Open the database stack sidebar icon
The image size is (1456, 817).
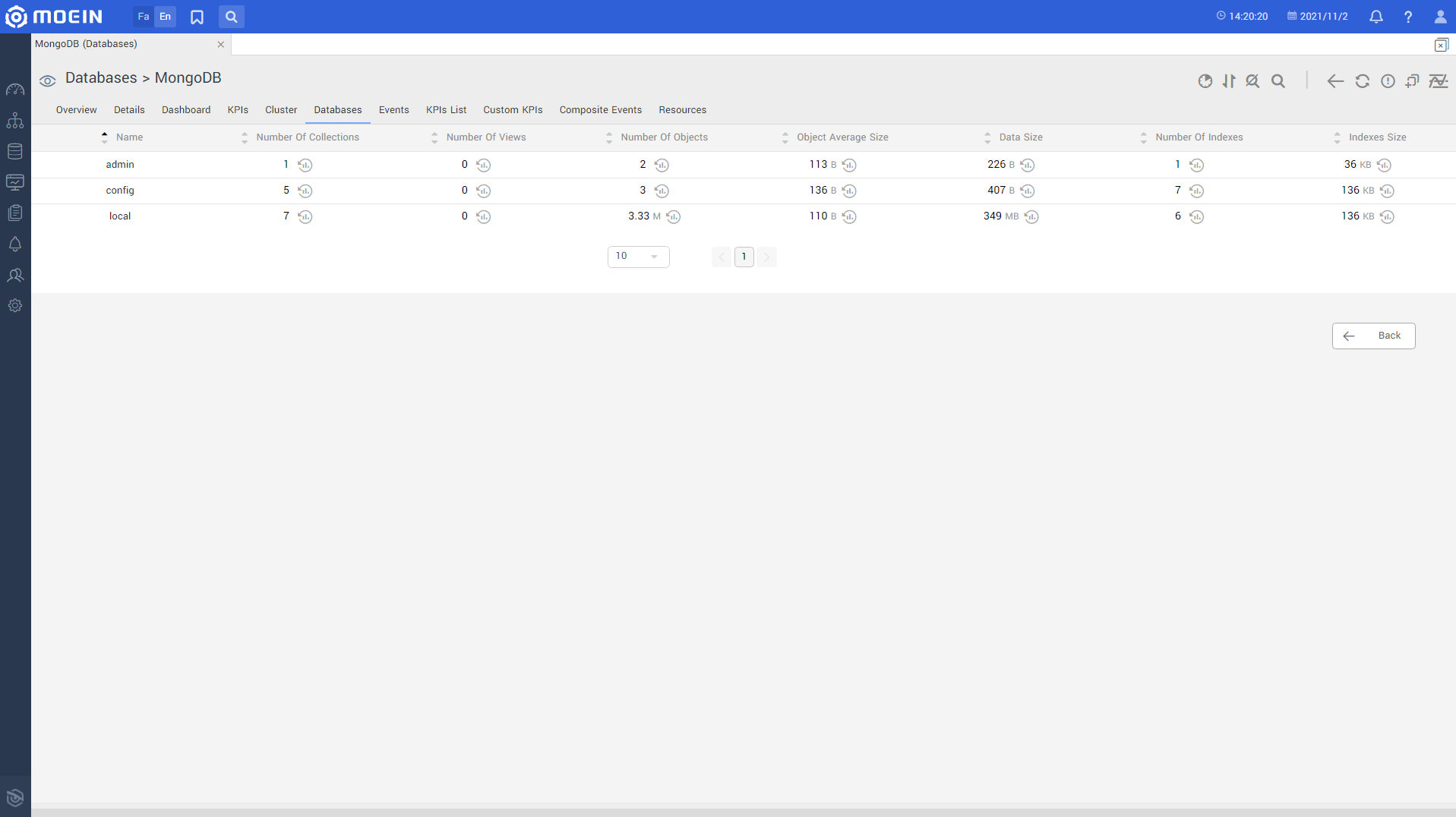click(x=15, y=151)
